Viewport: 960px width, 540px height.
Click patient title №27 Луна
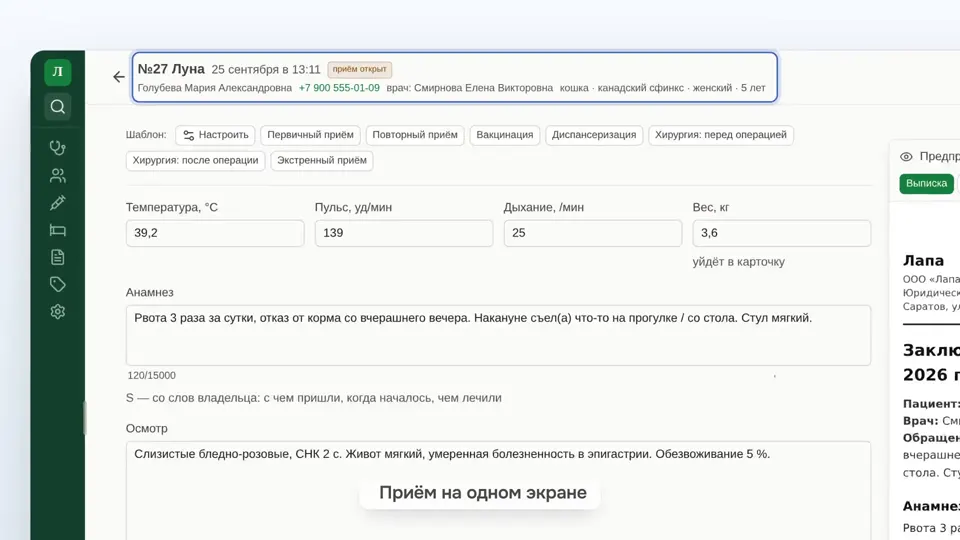coord(171,69)
